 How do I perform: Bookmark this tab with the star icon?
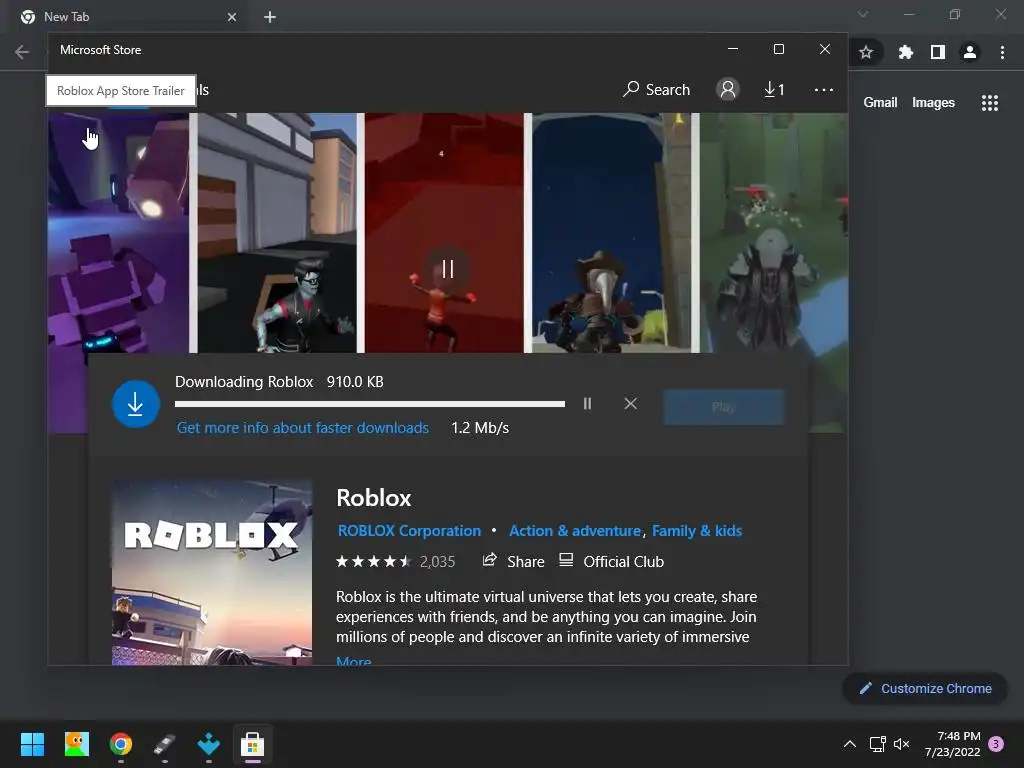[866, 52]
